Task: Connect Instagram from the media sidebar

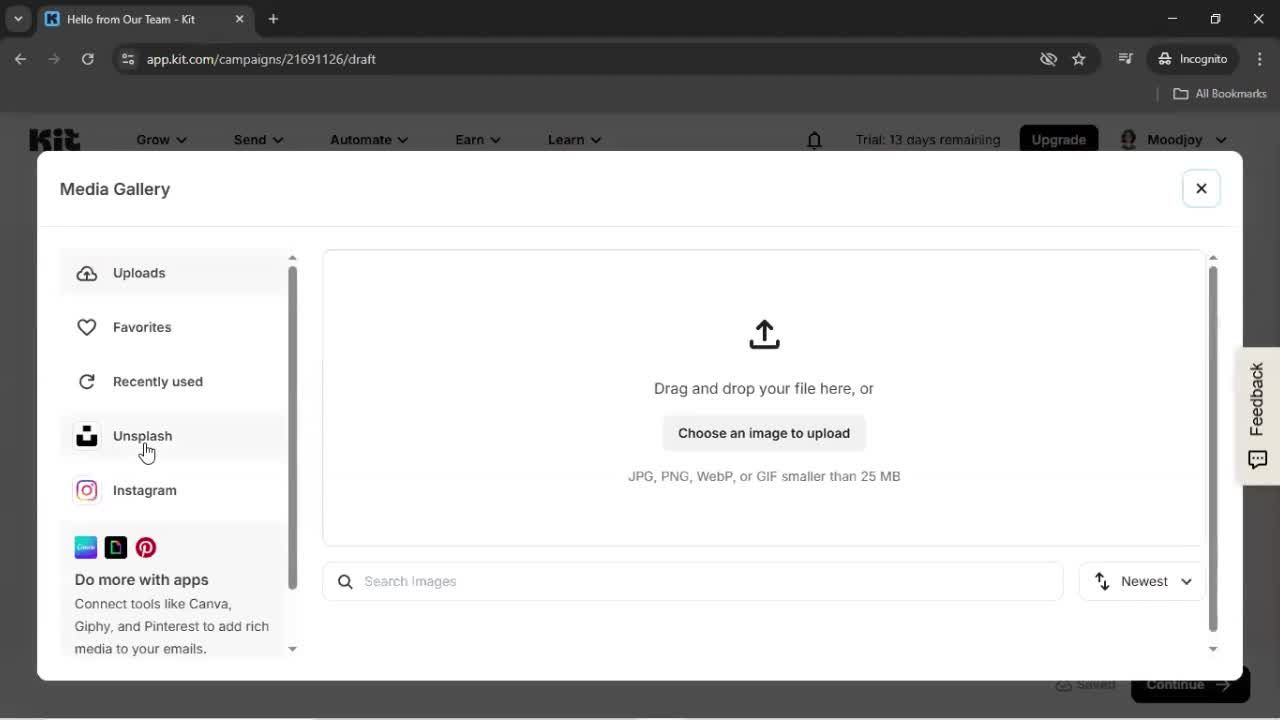Action: click(144, 490)
